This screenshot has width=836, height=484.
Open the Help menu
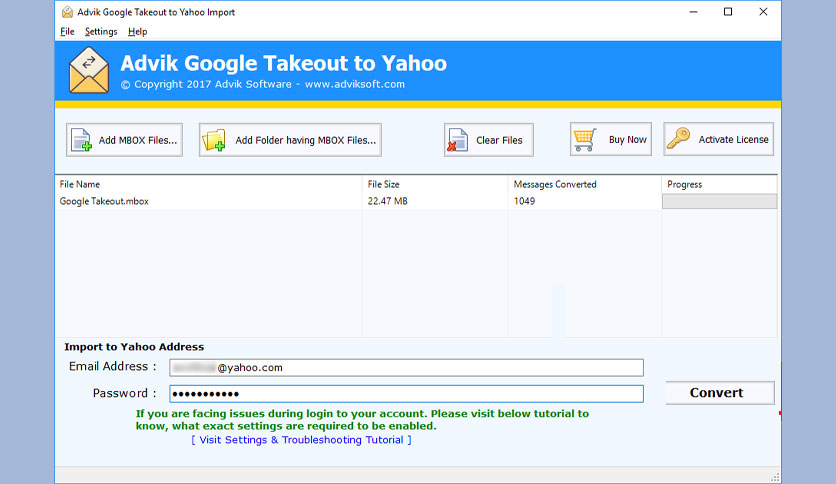(x=138, y=31)
